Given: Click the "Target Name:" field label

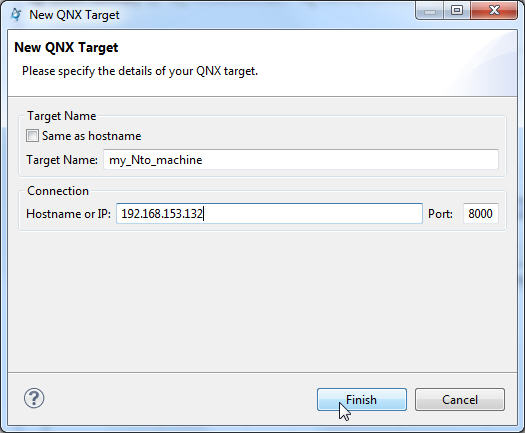Looking at the screenshot, I should coord(62,160).
